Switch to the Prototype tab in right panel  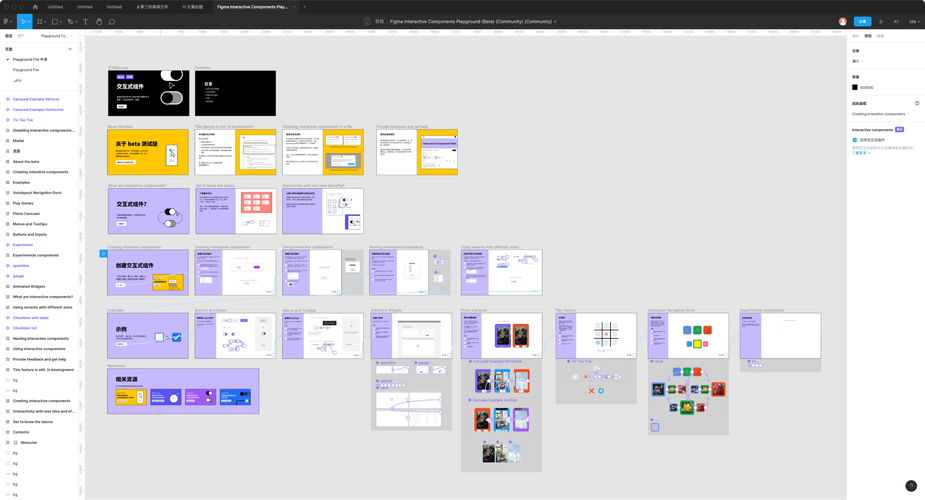[x=868, y=36]
